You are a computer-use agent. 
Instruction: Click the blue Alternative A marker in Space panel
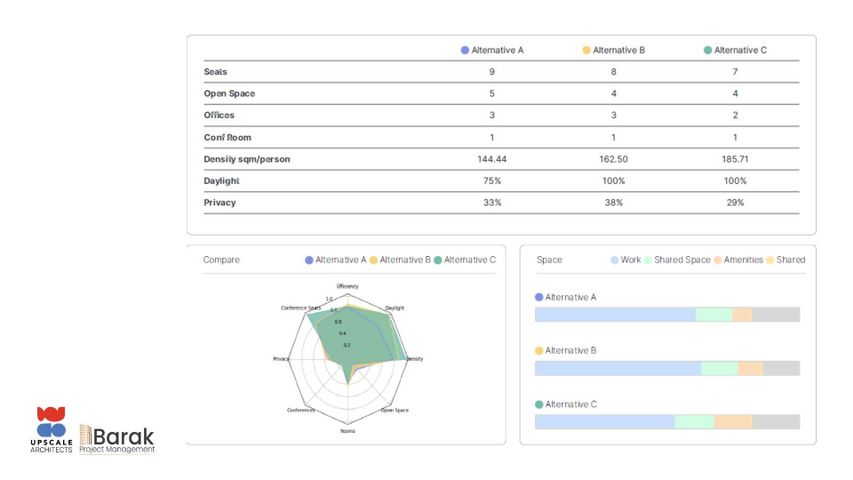(x=540, y=297)
